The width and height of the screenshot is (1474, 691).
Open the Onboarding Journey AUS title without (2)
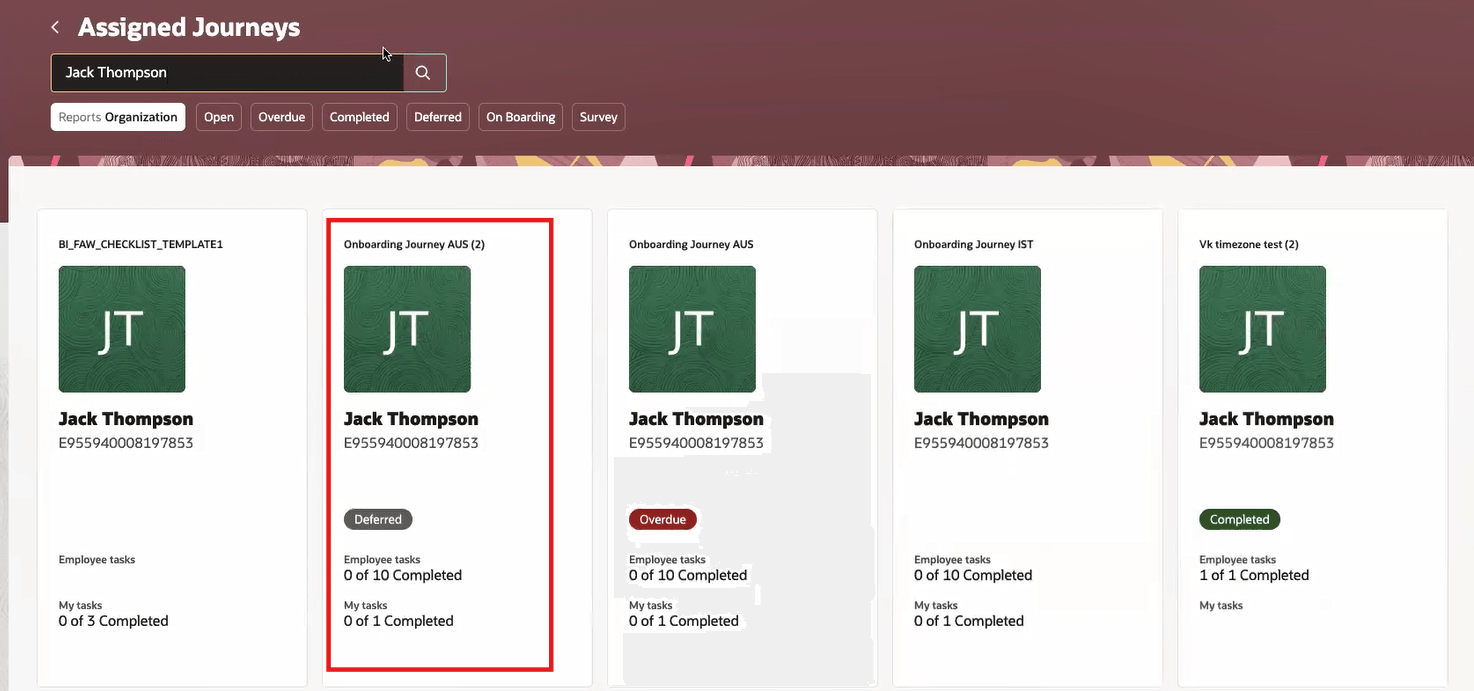691,244
